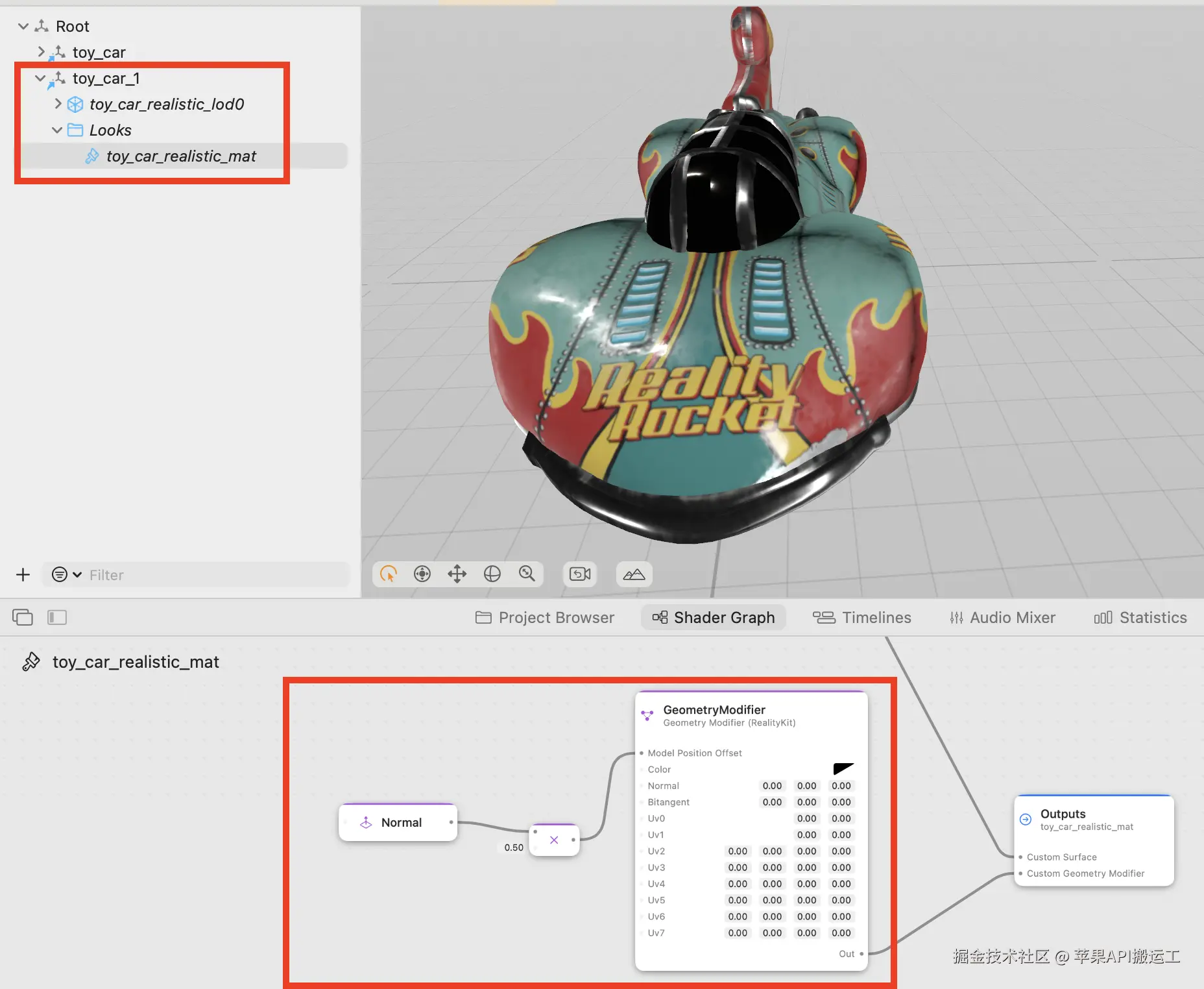Click the last Uv0 value field
Image resolution: width=1204 pixels, height=989 pixels.
(841, 818)
